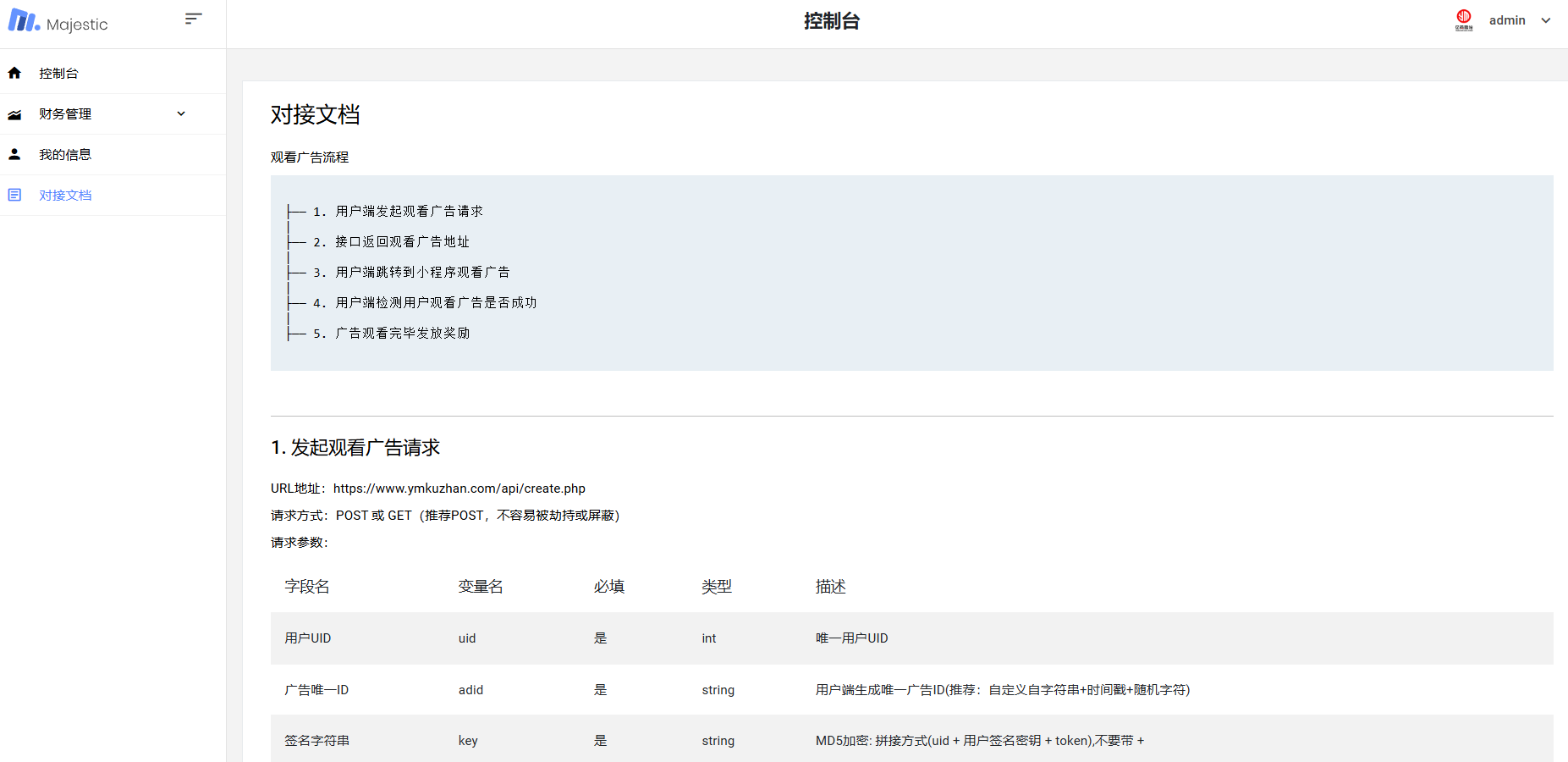This screenshot has width=1568, height=762.
Task: Click the 请求方式 POST 或 GET line
Action: coord(446,516)
